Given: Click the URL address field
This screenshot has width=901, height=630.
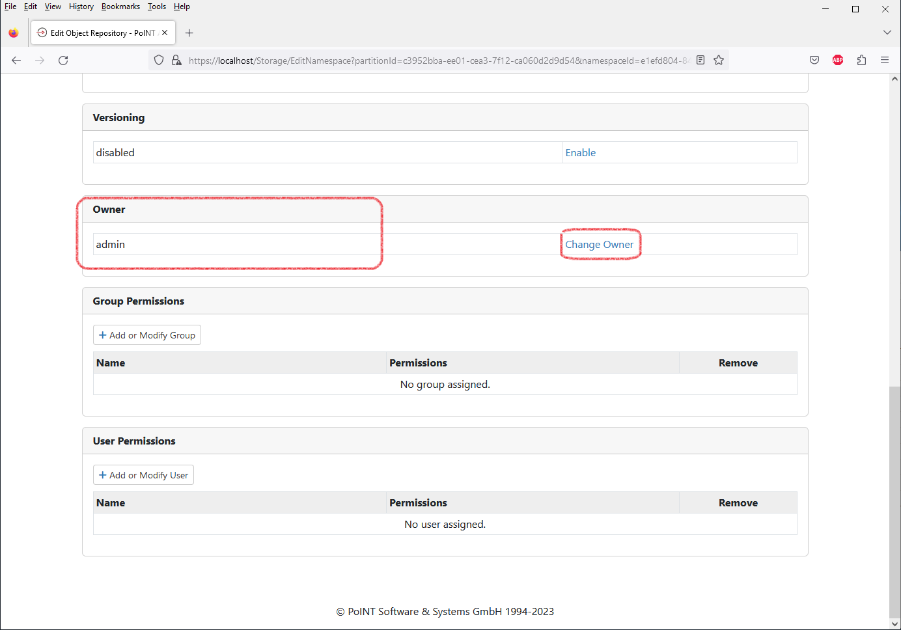Looking at the screenshot, I should (x=437, y=60).
